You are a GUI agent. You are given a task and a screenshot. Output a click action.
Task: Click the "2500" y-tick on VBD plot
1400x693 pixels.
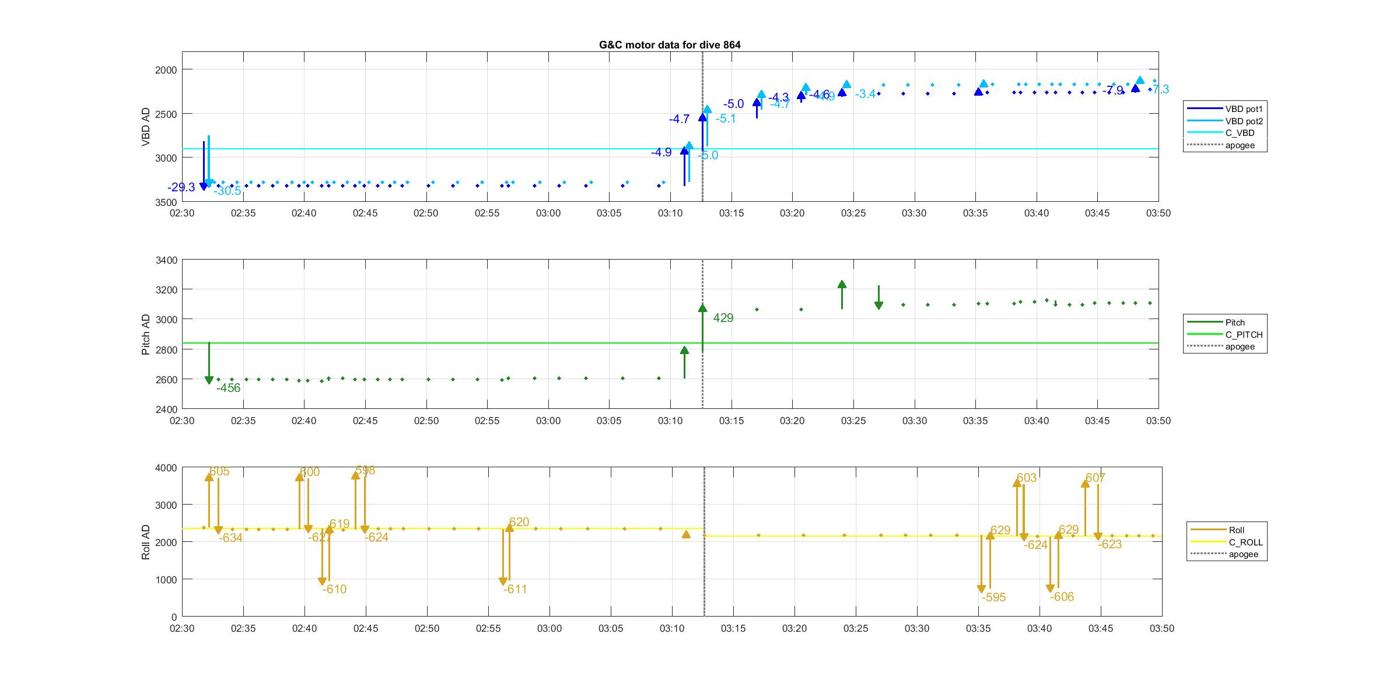(165, 114)
